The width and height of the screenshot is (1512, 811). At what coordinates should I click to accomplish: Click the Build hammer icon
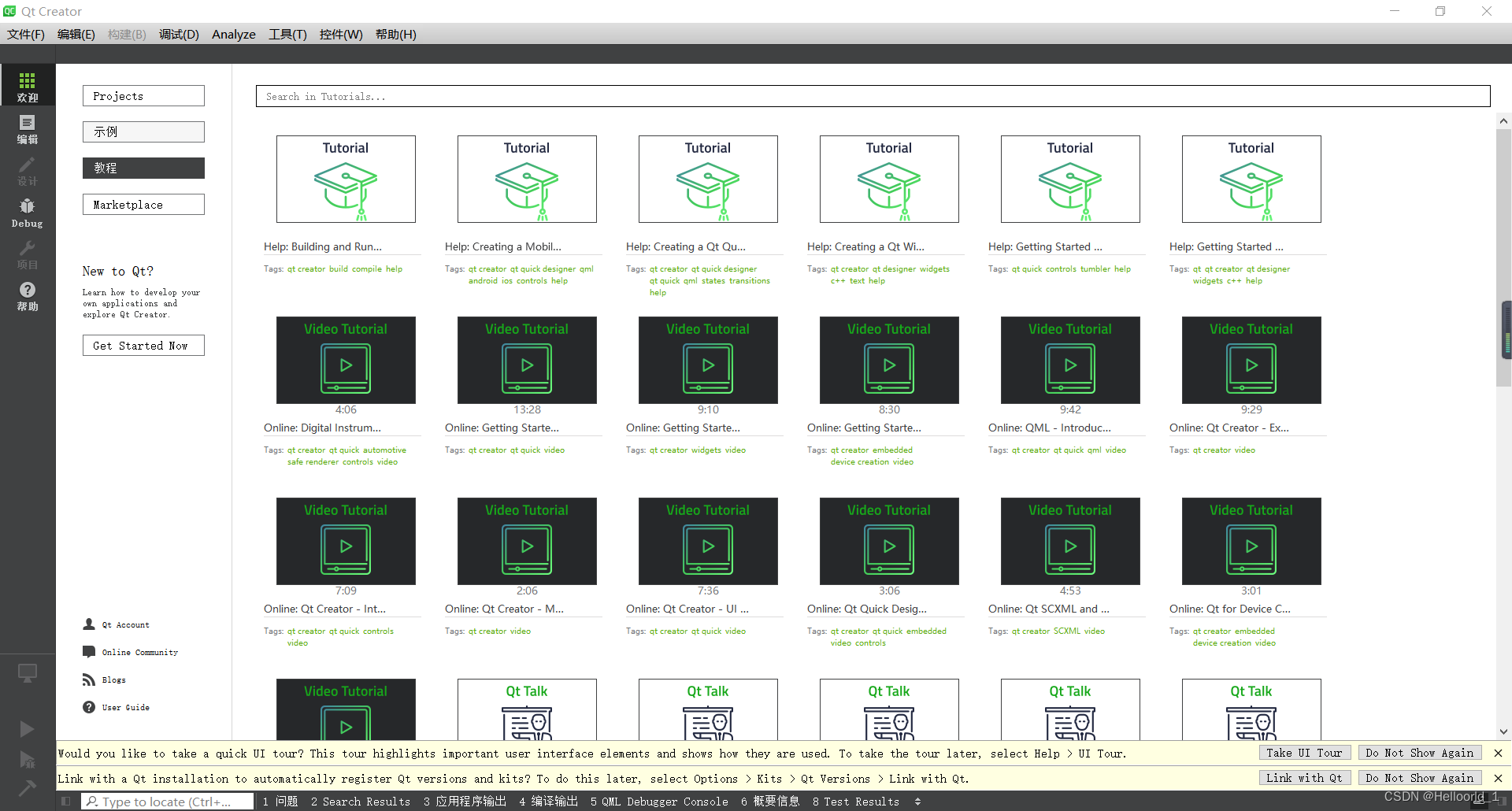(x=27, y=787)
